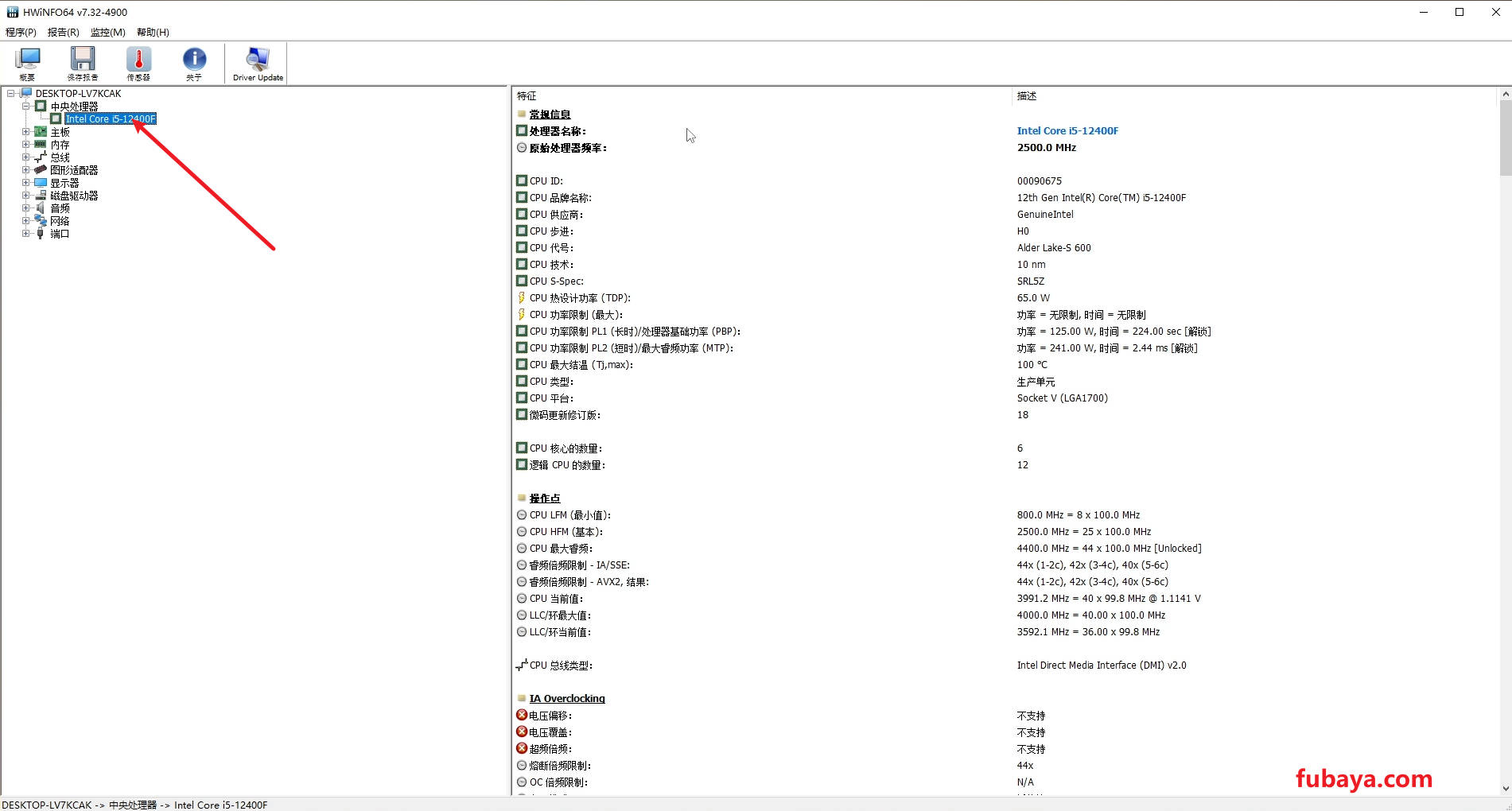Click the status bar path text
Viewport: 1512px width, 811px height.
coord(134,805)
